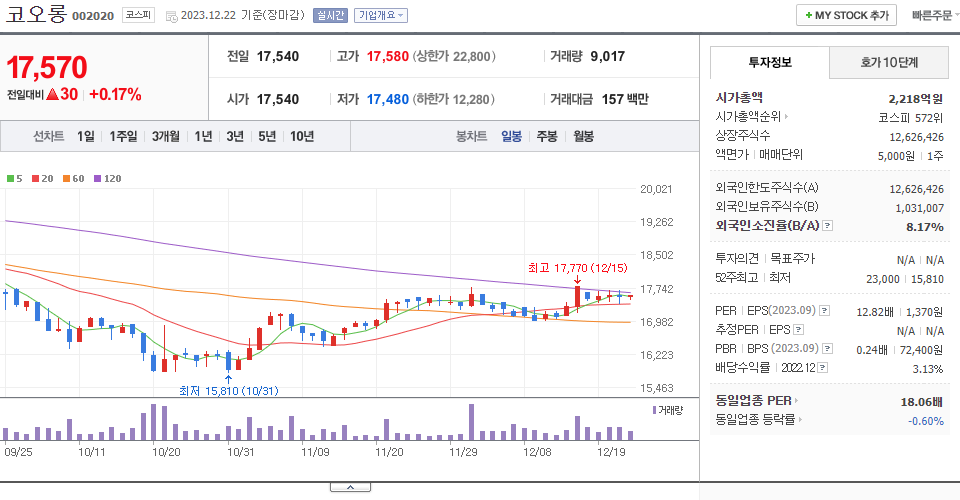Viewport: 960px width, 500px height.
Task: Click the MY STOCK 추가 button
Action: (x=846, y=15)
